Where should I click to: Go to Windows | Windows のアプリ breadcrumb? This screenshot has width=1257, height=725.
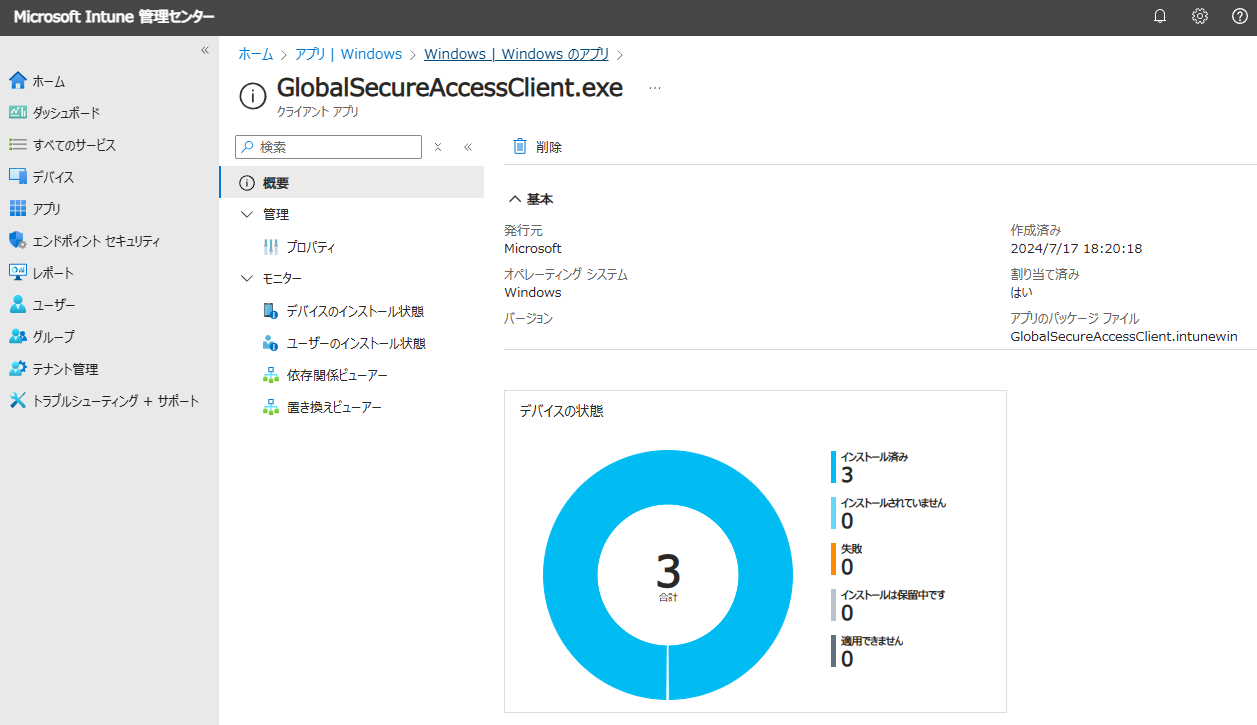coord(516,54)
